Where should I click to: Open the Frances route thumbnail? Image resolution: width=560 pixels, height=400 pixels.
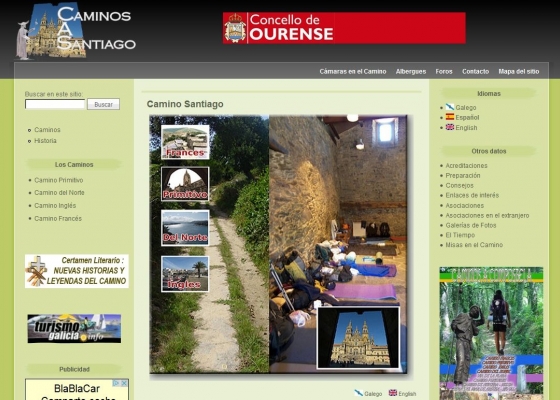185,142
